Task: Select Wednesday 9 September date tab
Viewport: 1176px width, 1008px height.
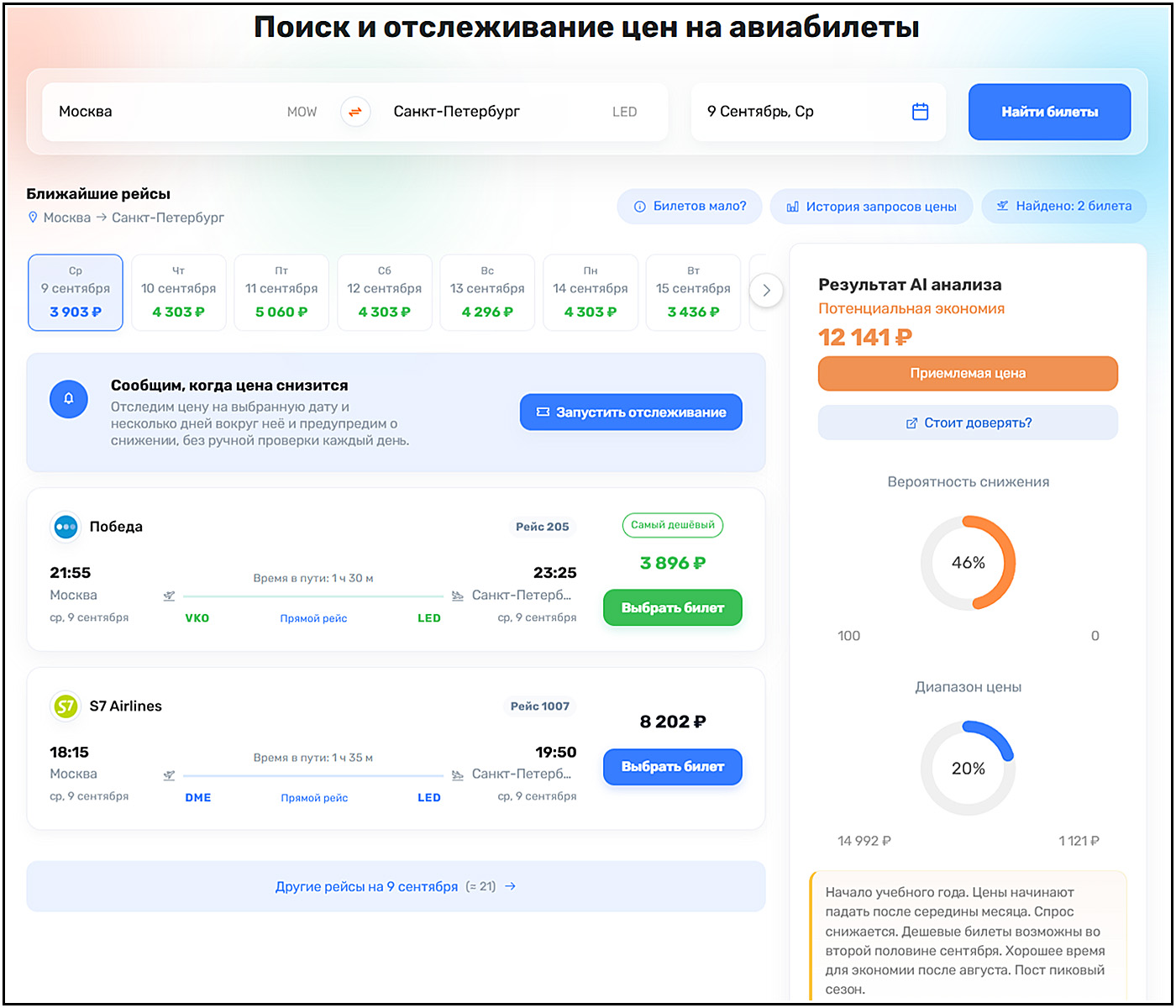Action: click(76, 292)
